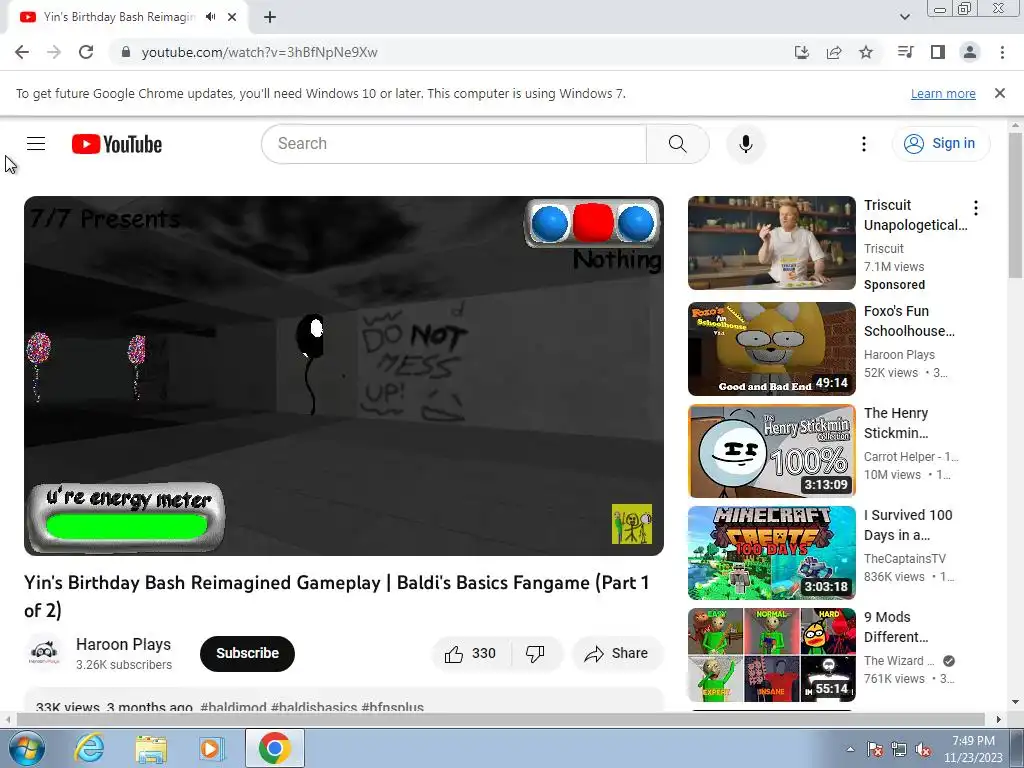Click the browser forward arrow
The width and height of the screenshot is (1024, 768).
pos(54,52)
